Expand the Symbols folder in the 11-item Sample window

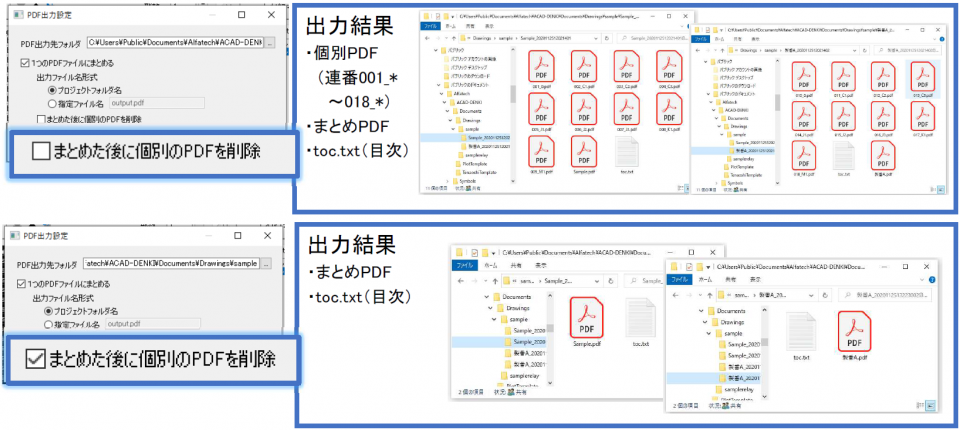pos(447,182)
